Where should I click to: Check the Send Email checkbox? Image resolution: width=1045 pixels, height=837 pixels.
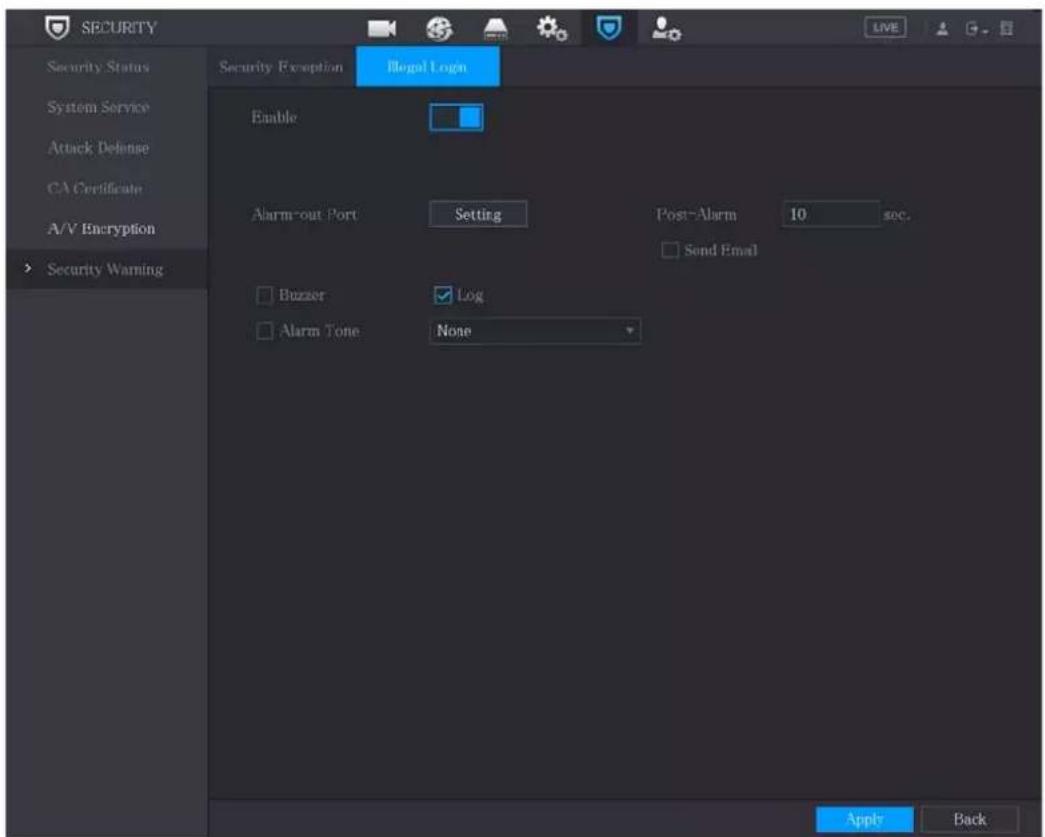coord(670,251)
